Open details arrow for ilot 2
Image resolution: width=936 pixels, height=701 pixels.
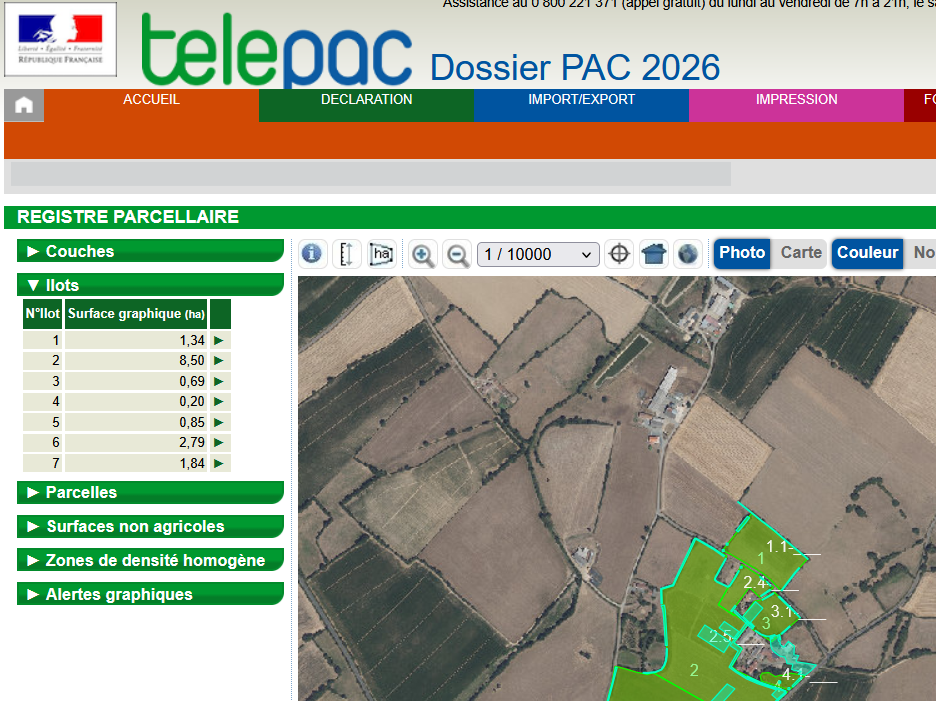click(219, 360)
